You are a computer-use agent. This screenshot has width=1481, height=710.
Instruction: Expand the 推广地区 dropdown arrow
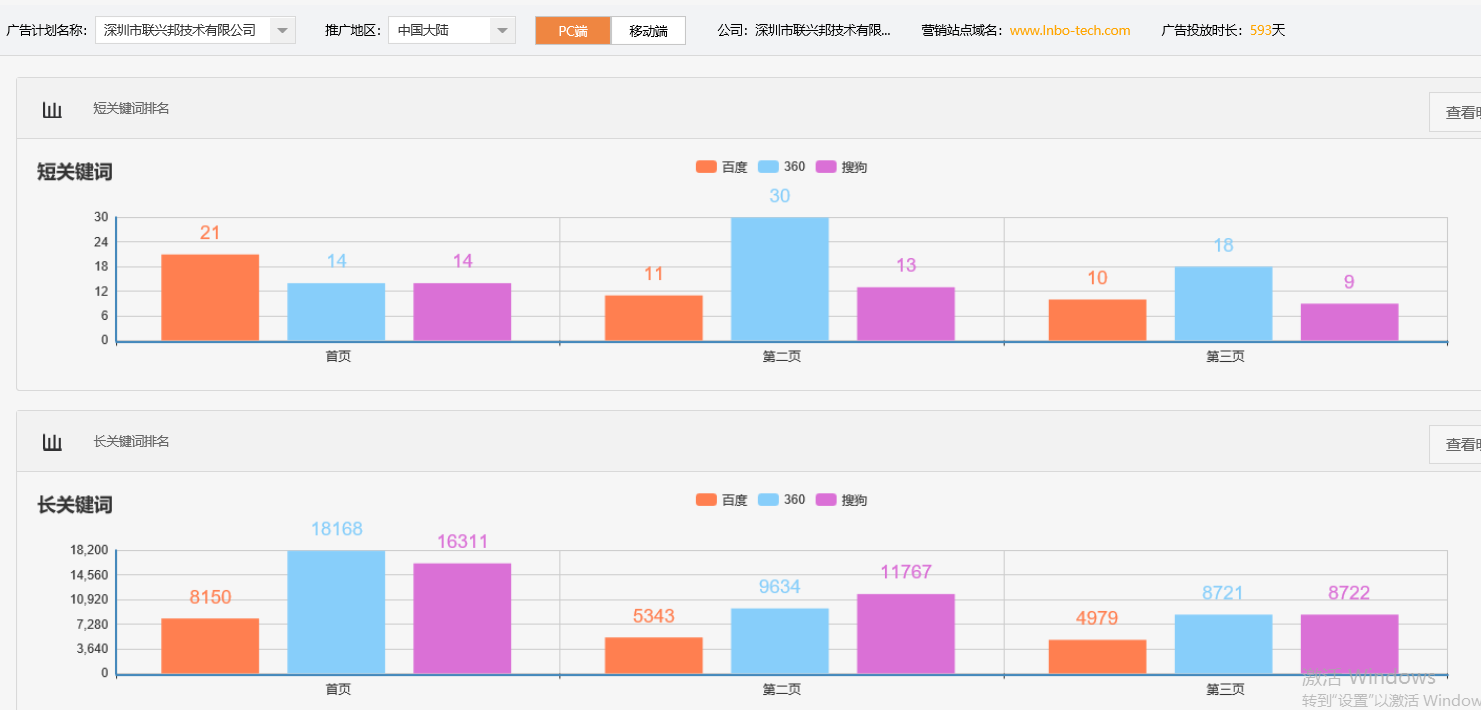(502, 31)
